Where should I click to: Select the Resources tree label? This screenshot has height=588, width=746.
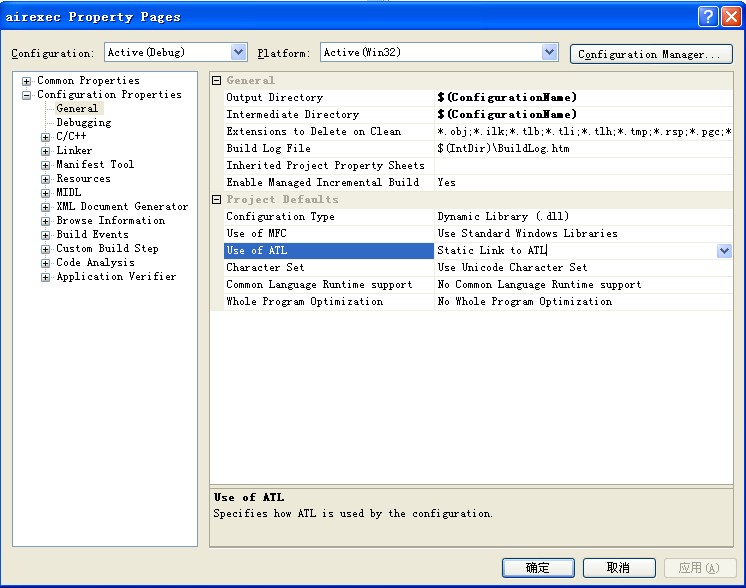(x=83, y=178)
